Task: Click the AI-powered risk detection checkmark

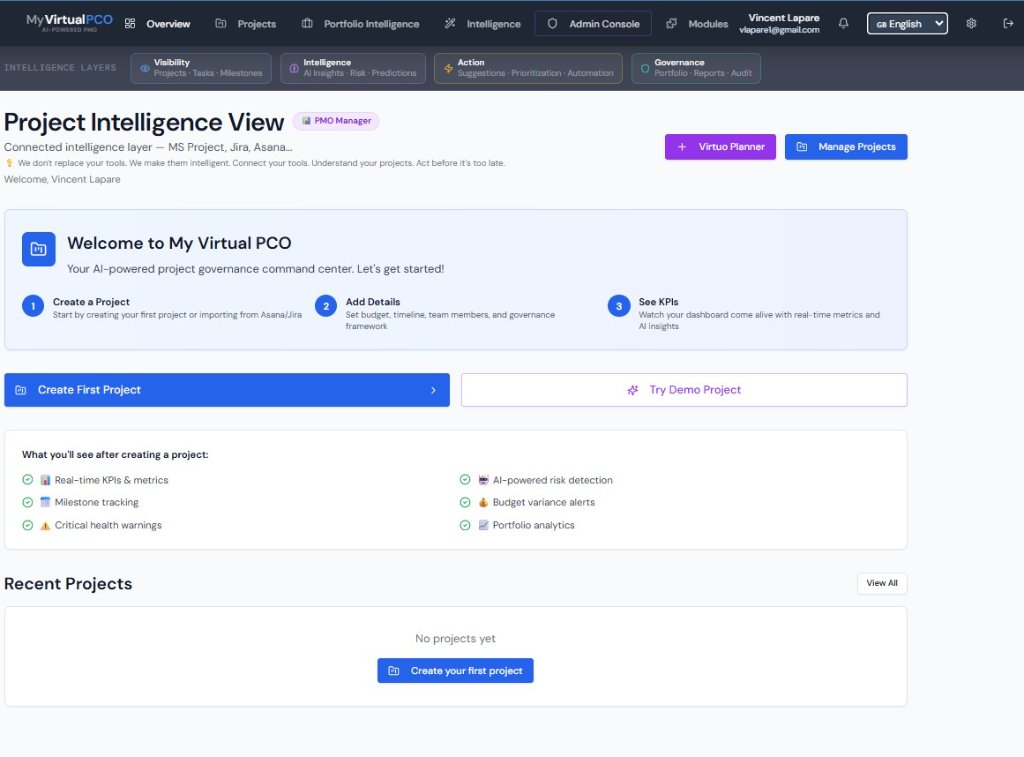Action: coord(465,480)
